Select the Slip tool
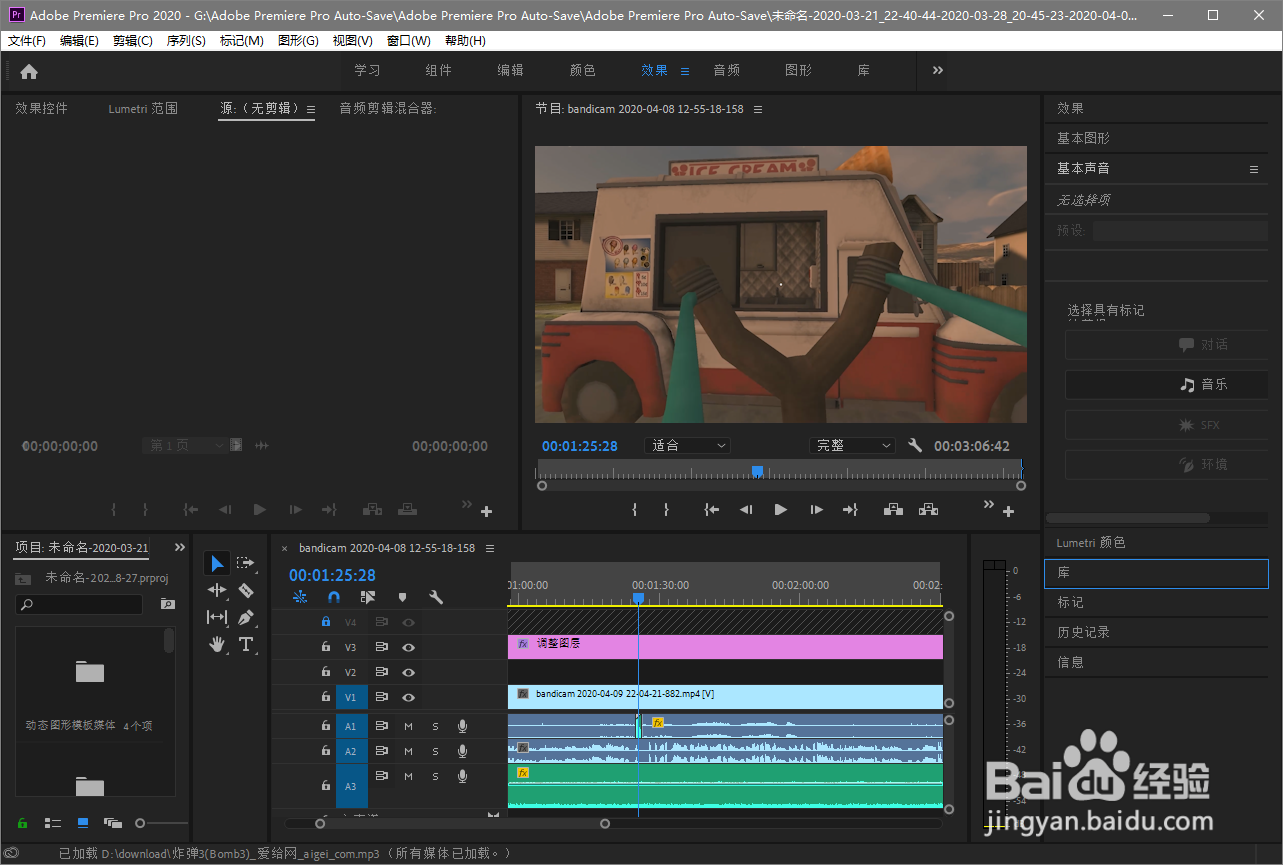1283x865 pixels. click(217, 618)
